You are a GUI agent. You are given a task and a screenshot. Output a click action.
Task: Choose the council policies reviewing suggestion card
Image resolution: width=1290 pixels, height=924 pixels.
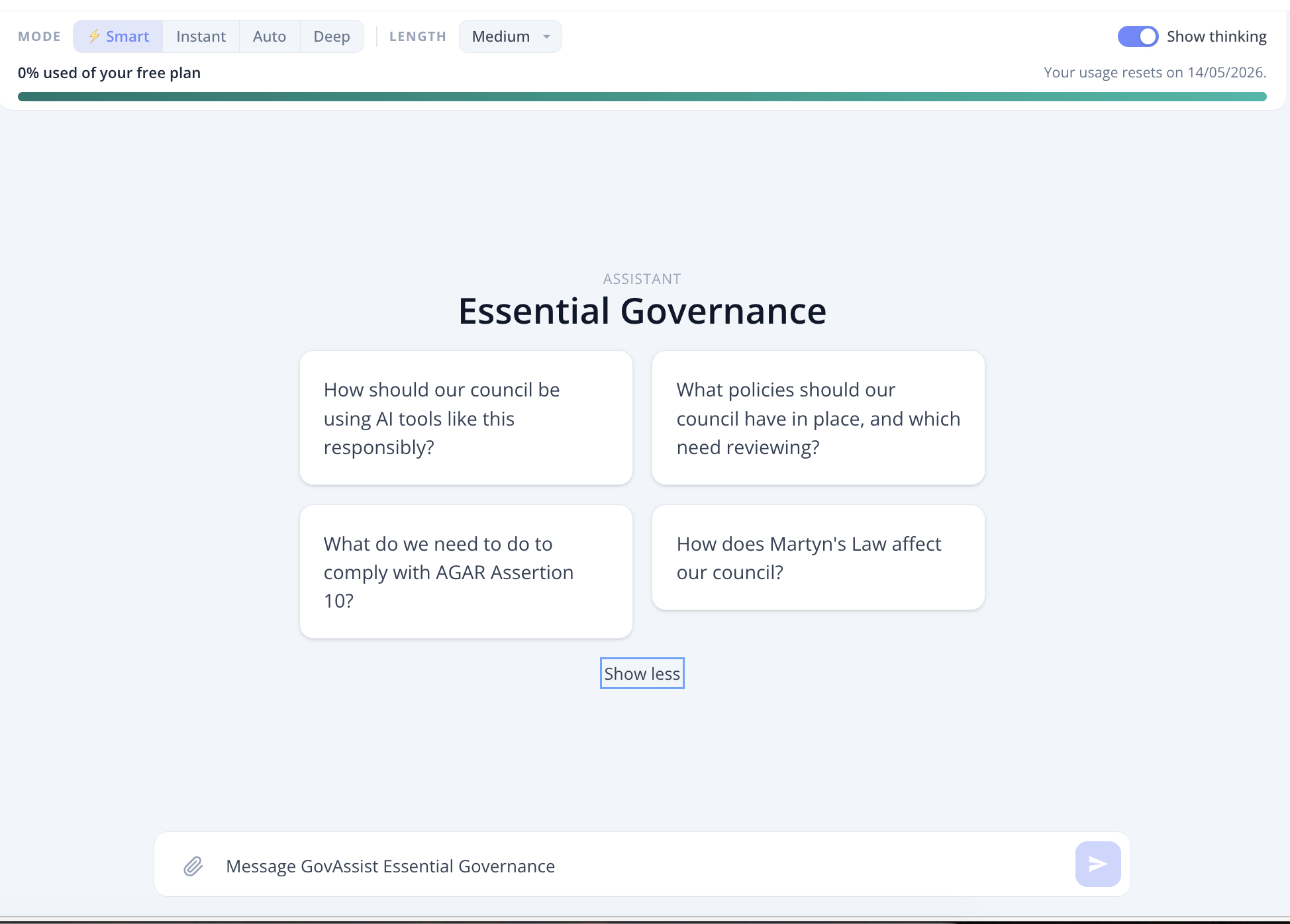[x=819, y=418]
